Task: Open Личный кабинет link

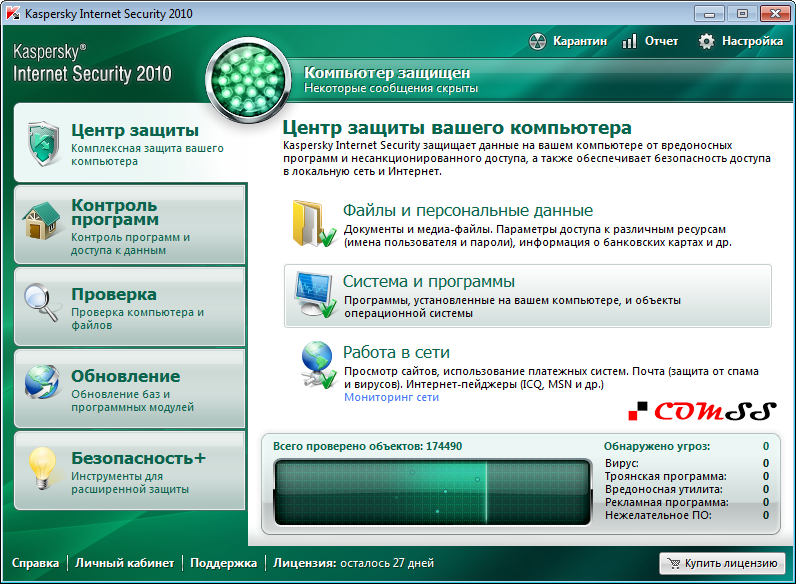Action: [124, 563]
